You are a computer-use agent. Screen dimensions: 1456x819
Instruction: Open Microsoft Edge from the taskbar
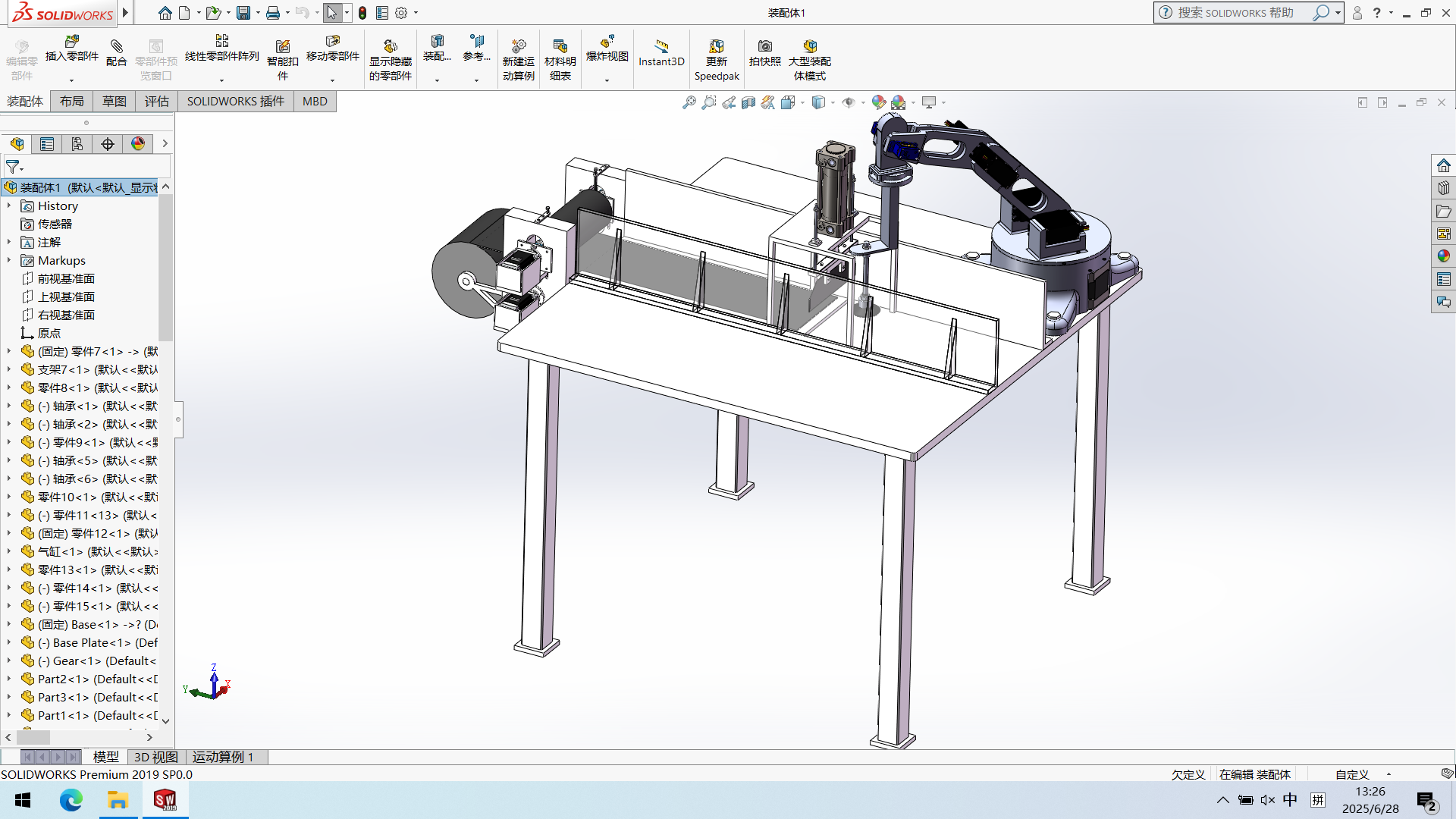pyautogui.click(x=71, y=800)
